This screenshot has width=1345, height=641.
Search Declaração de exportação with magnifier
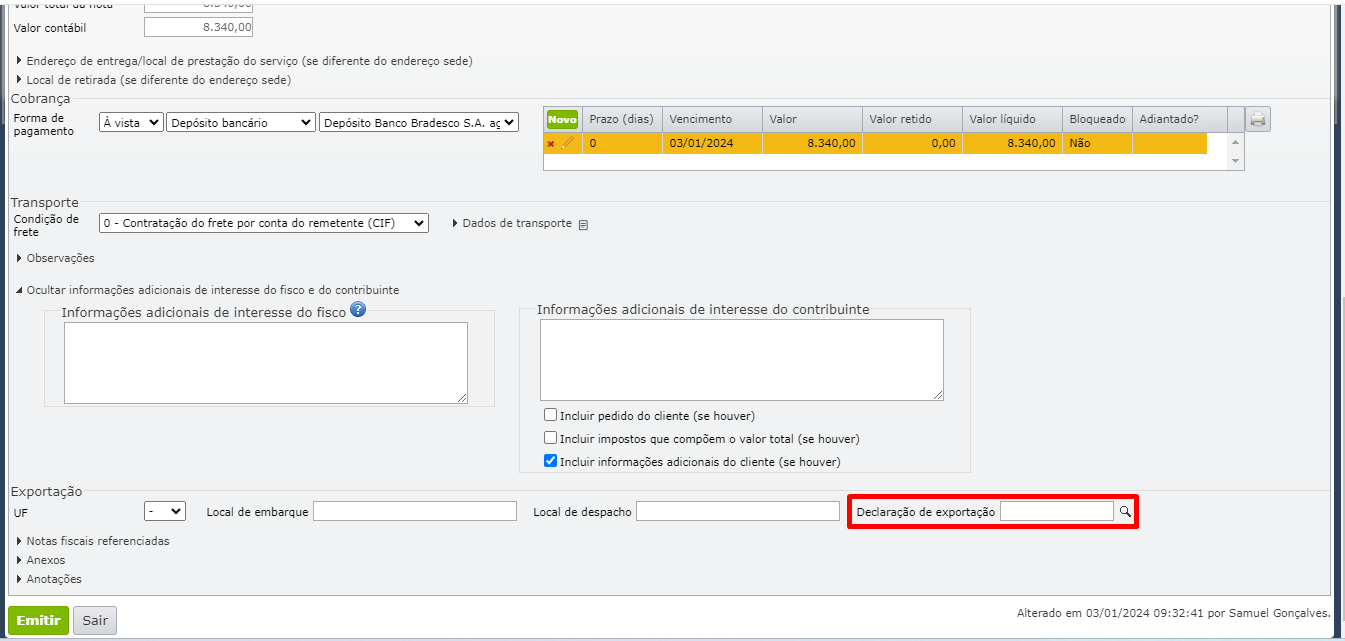[1125, 511]
